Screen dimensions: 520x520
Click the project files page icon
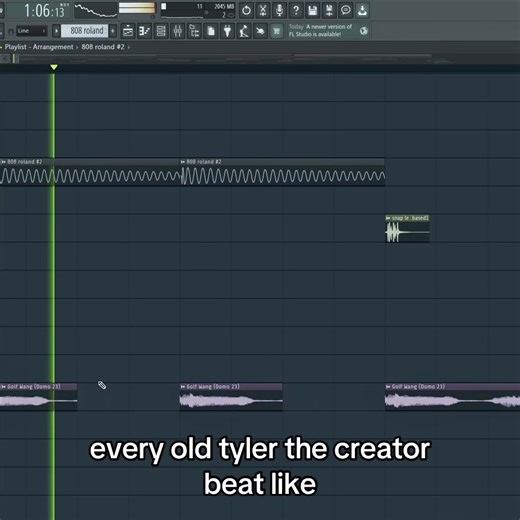[x=211, y=31]
